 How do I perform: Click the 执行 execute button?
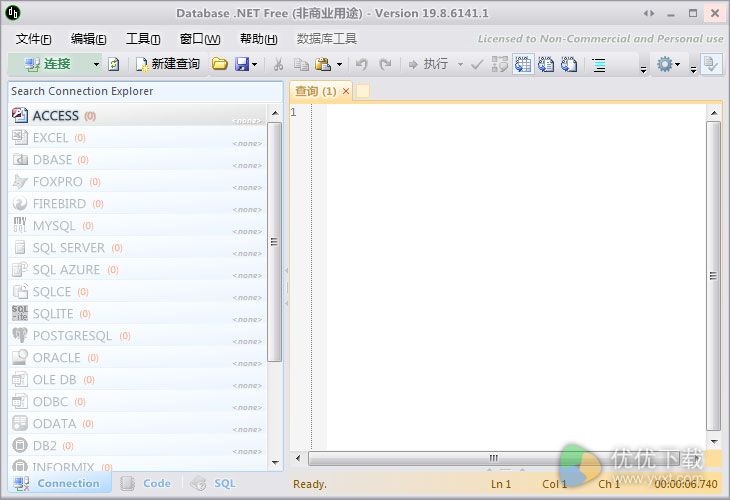[x=428, y=64]
